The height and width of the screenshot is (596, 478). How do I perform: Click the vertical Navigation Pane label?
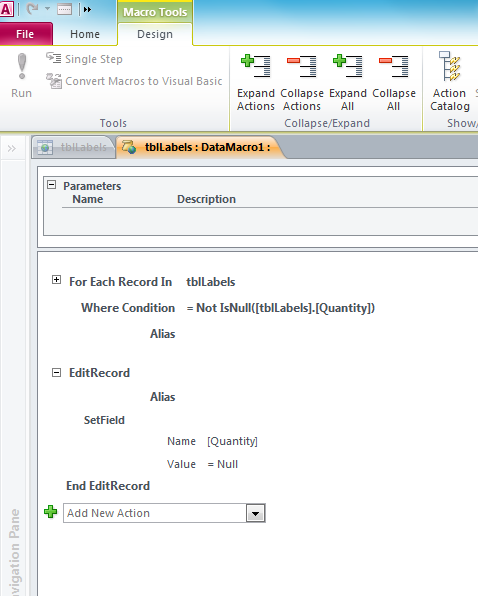[14, 552]
